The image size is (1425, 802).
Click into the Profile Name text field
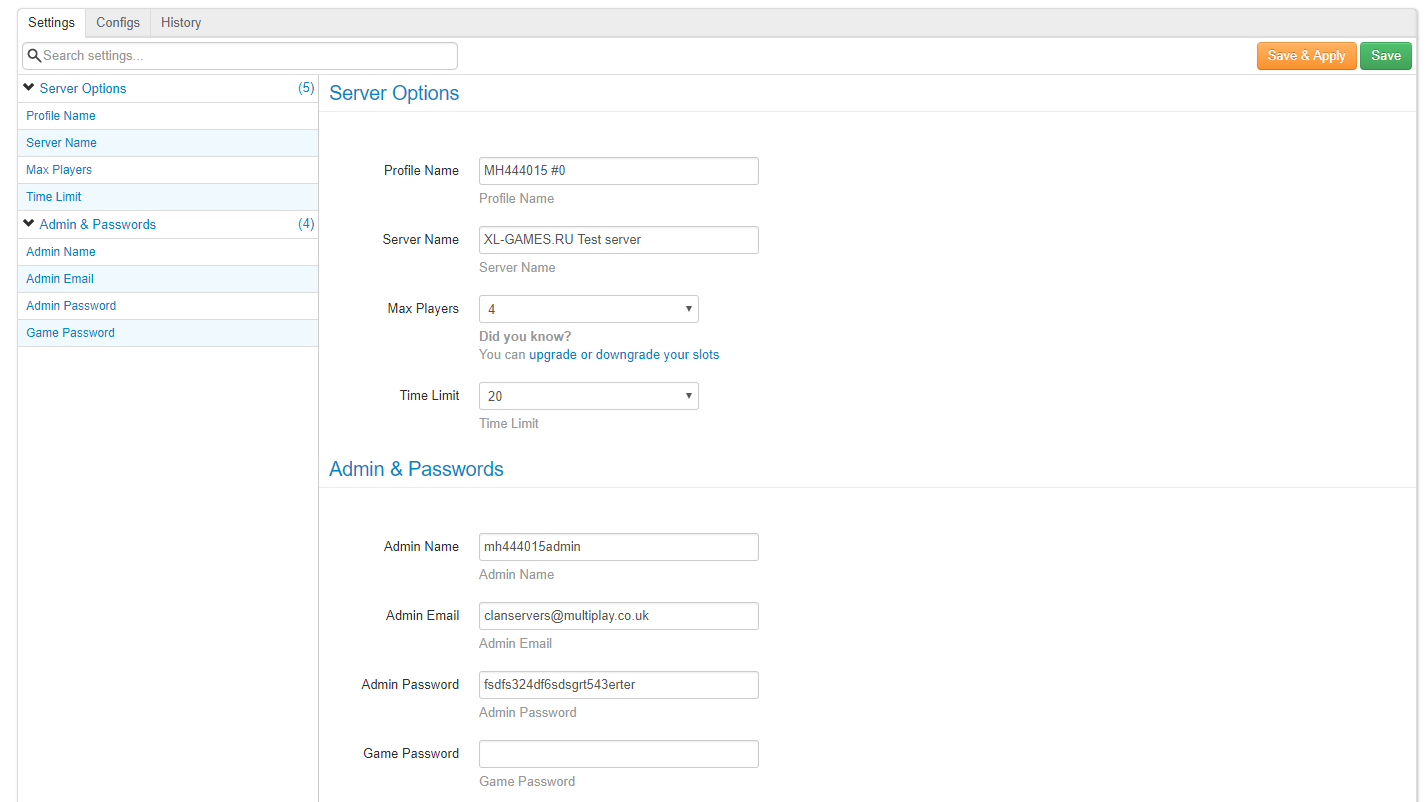click(x=618, y=171)
